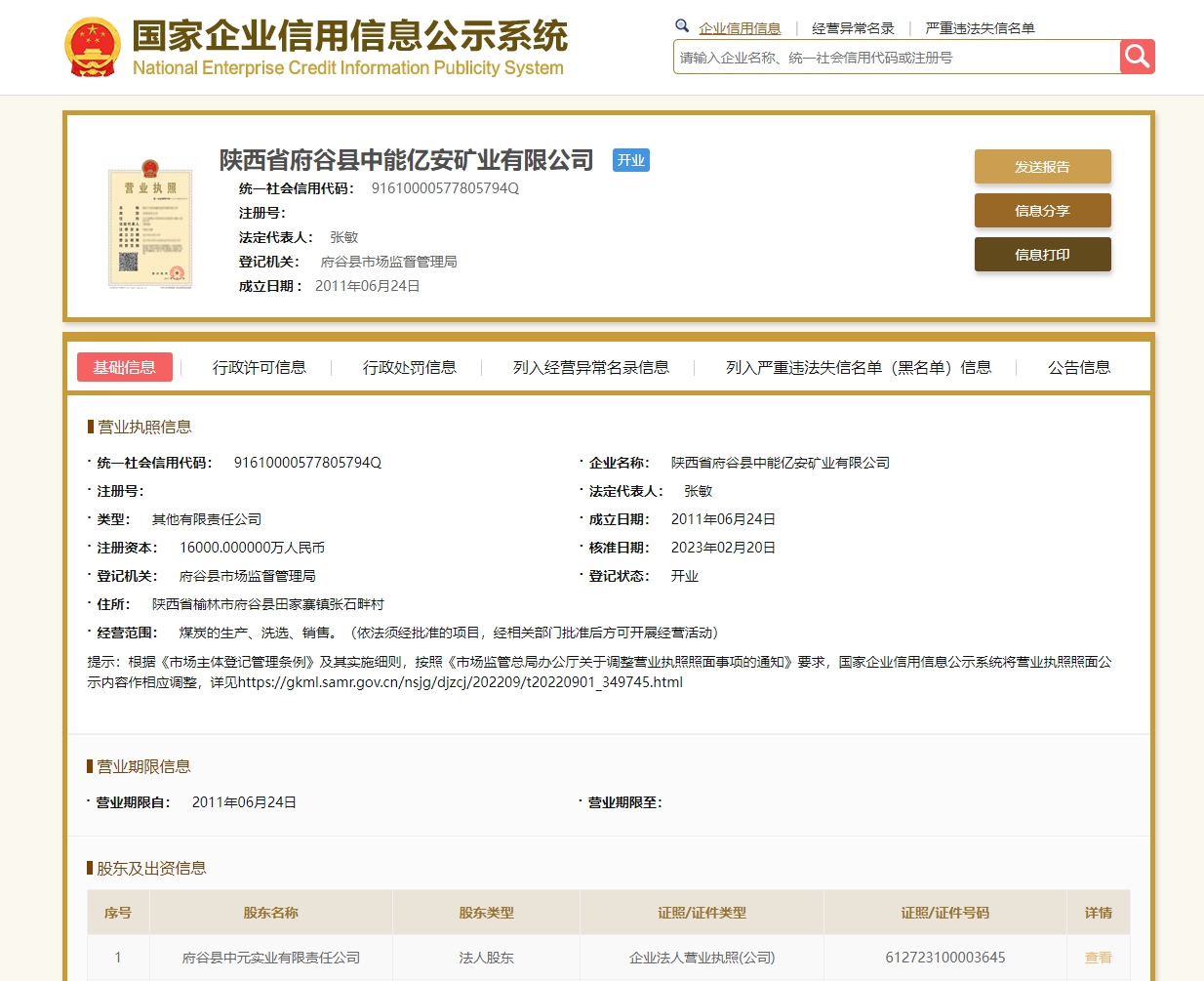This screenshot has height=981, width=1204.
Task: Select the 严重违法失信名单 search category
Action: (980, 28)
